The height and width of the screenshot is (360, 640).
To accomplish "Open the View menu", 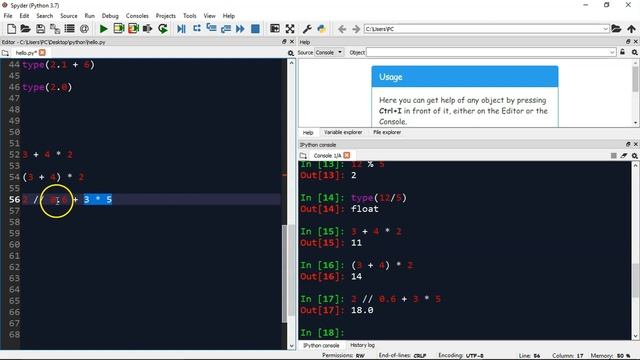I will [209, 16].
